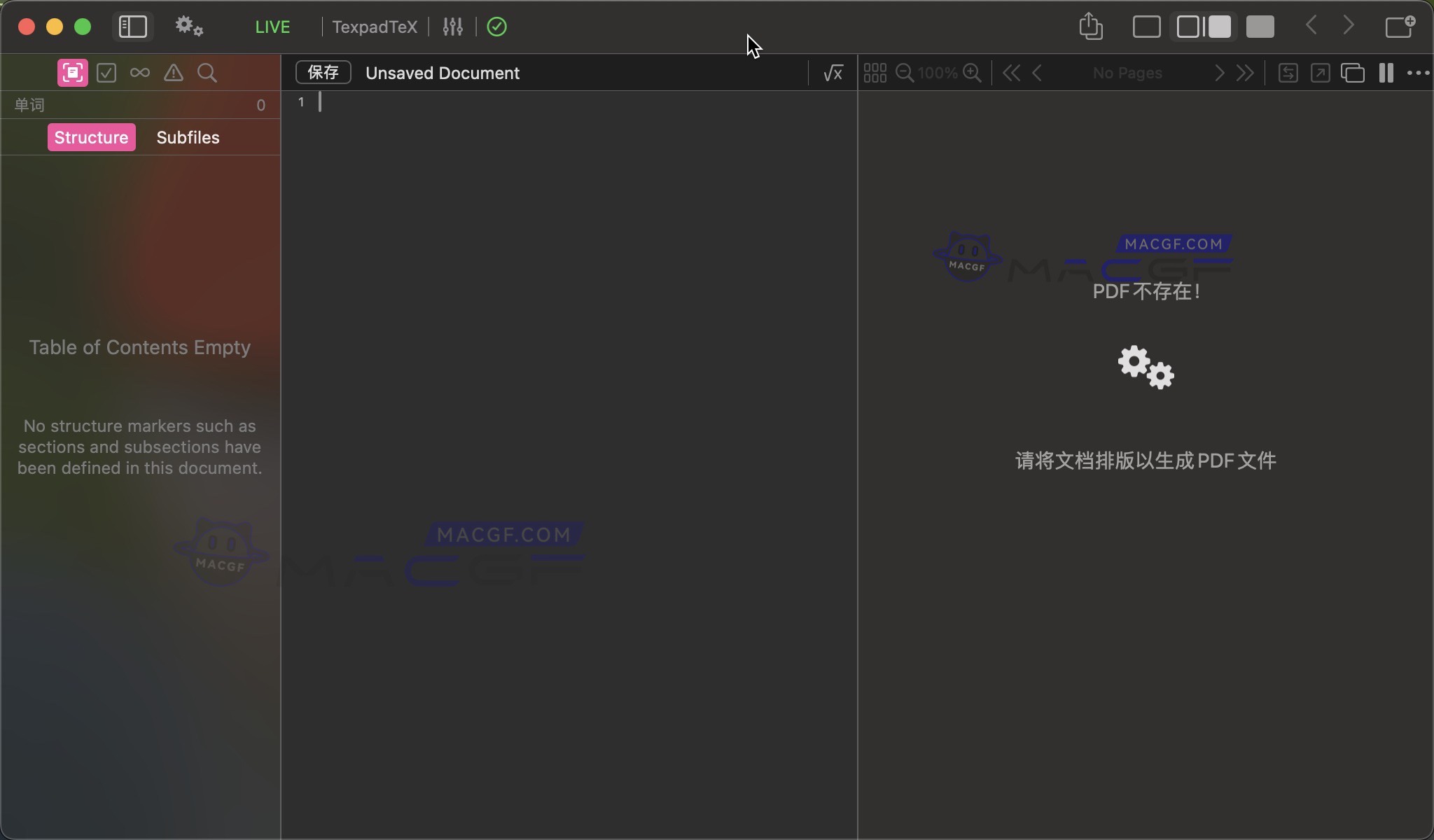This screenshot has height=840, width=1434.
Task: Pause PDF preview updates
Action: pos(1386,73)
